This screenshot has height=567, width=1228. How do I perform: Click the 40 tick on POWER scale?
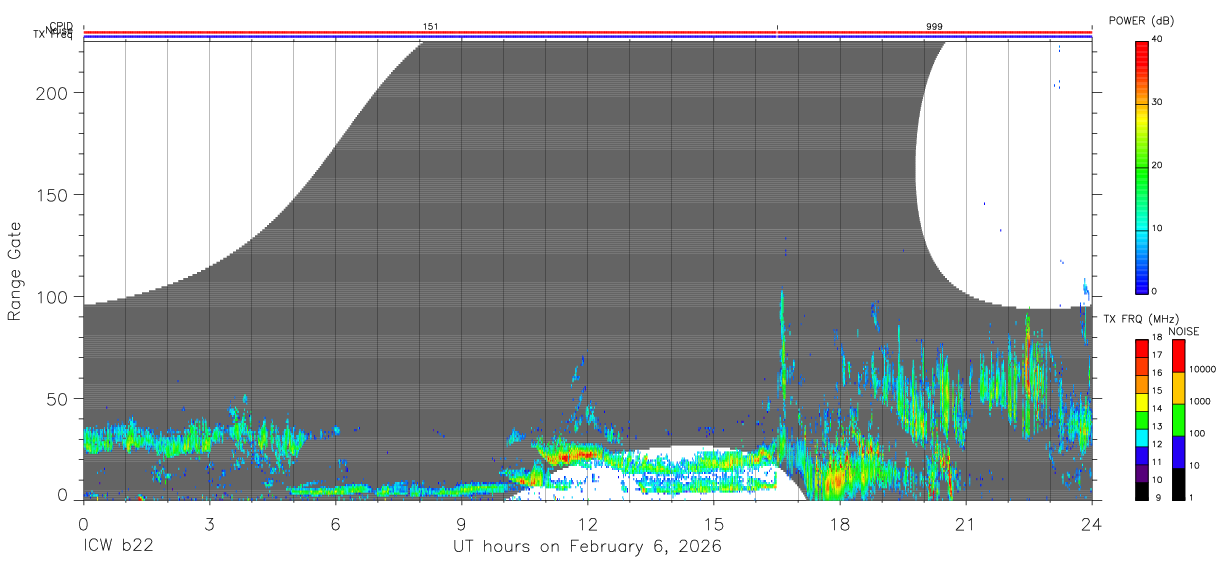(1155, 38)
